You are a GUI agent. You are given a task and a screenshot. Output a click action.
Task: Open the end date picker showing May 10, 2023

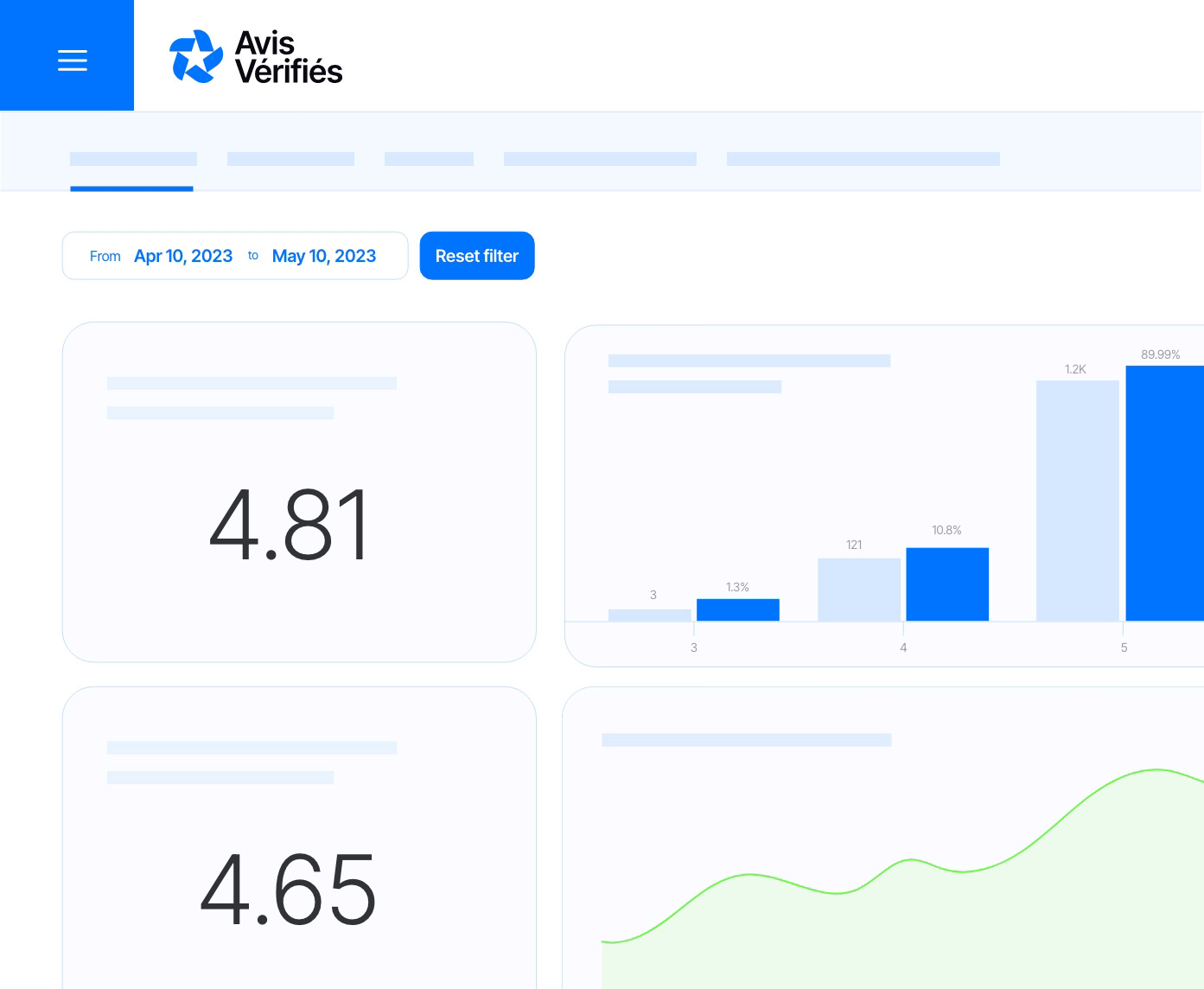[324, 256]
